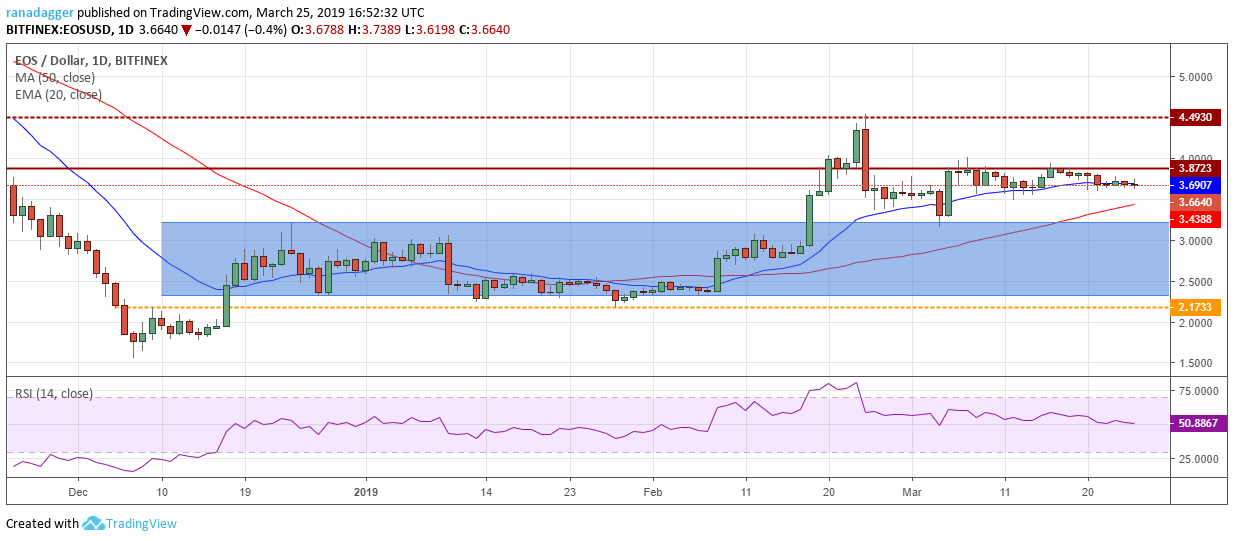Click the 3.4388 MA value label
The height and width of the screenshot is (541, 1234).
[x=1195, y=218]
